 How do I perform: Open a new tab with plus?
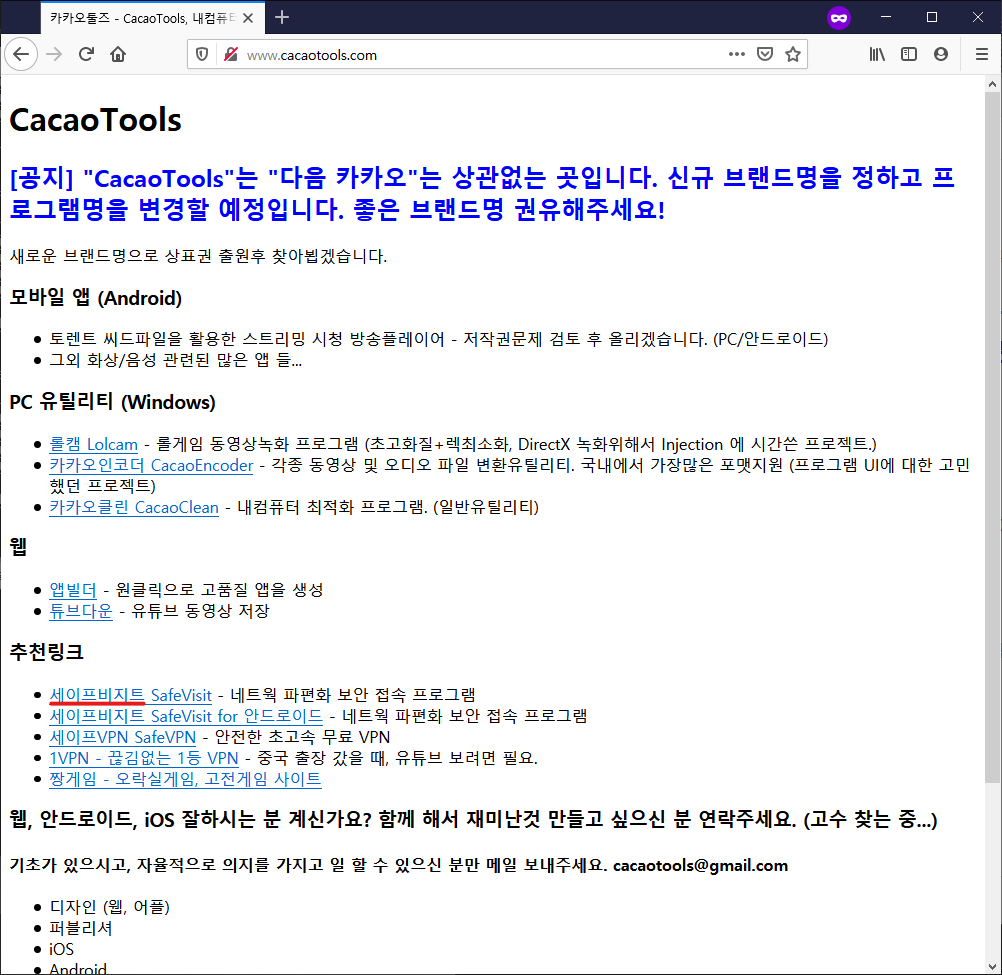coord(282,17)
